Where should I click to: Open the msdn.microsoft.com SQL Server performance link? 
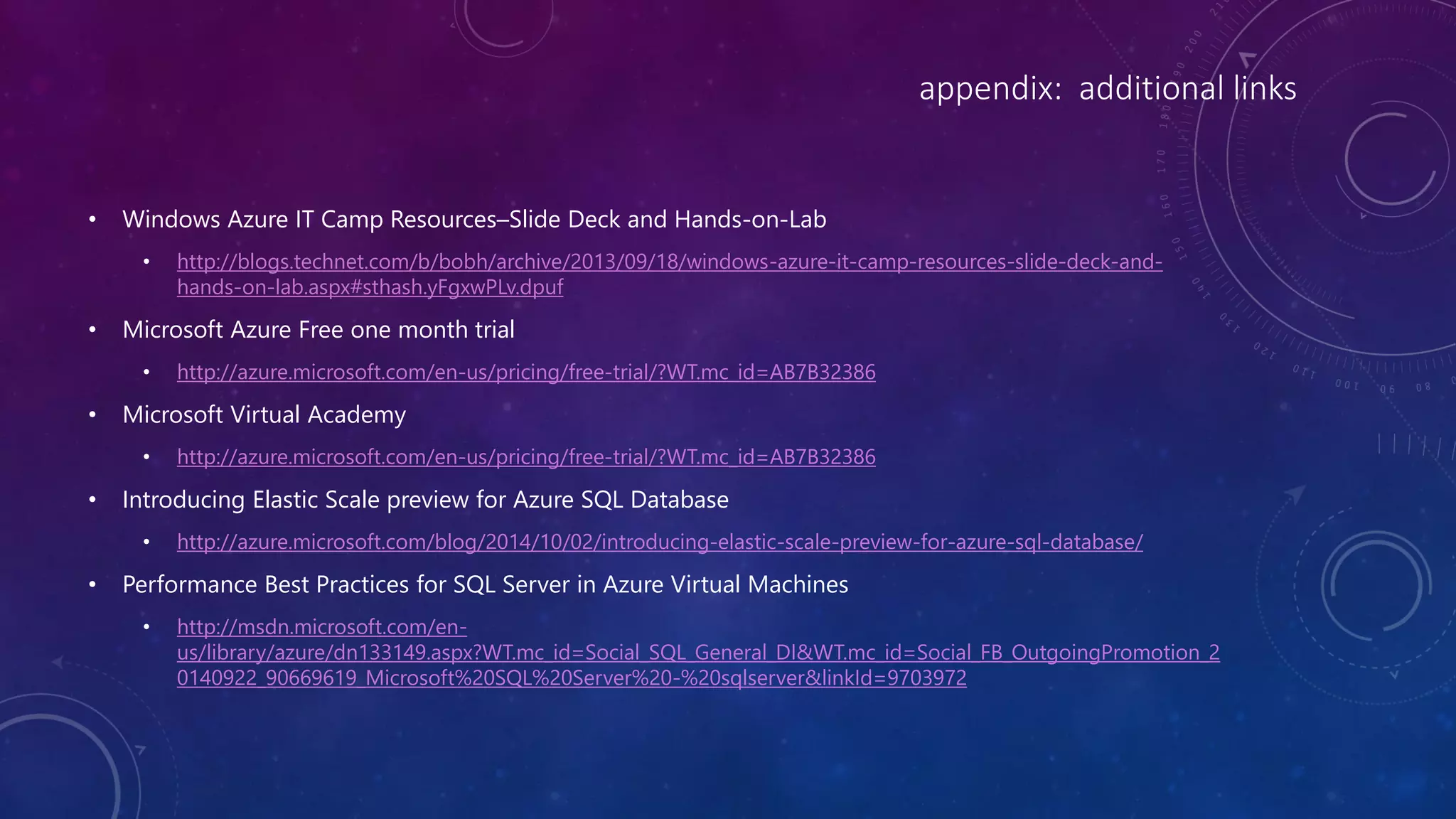(x=698, y=653)
